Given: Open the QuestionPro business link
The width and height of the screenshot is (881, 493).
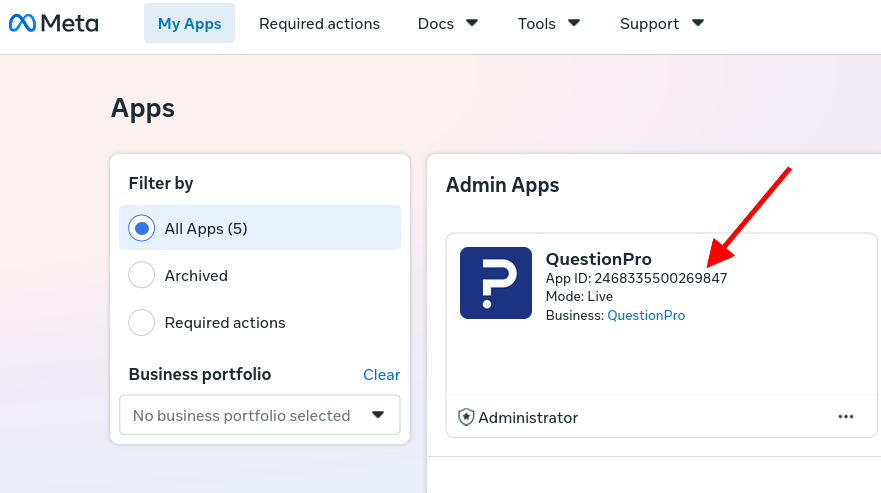Looking at the screenshot, I should 646,315.
